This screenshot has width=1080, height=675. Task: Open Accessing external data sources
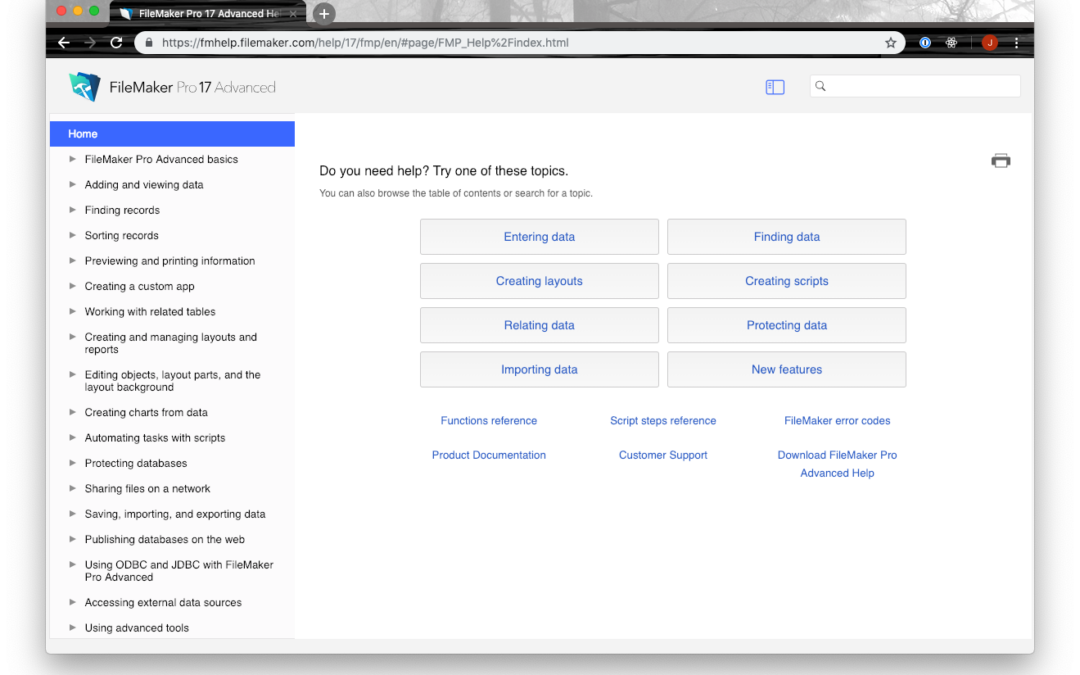click(x=163, y=603)
